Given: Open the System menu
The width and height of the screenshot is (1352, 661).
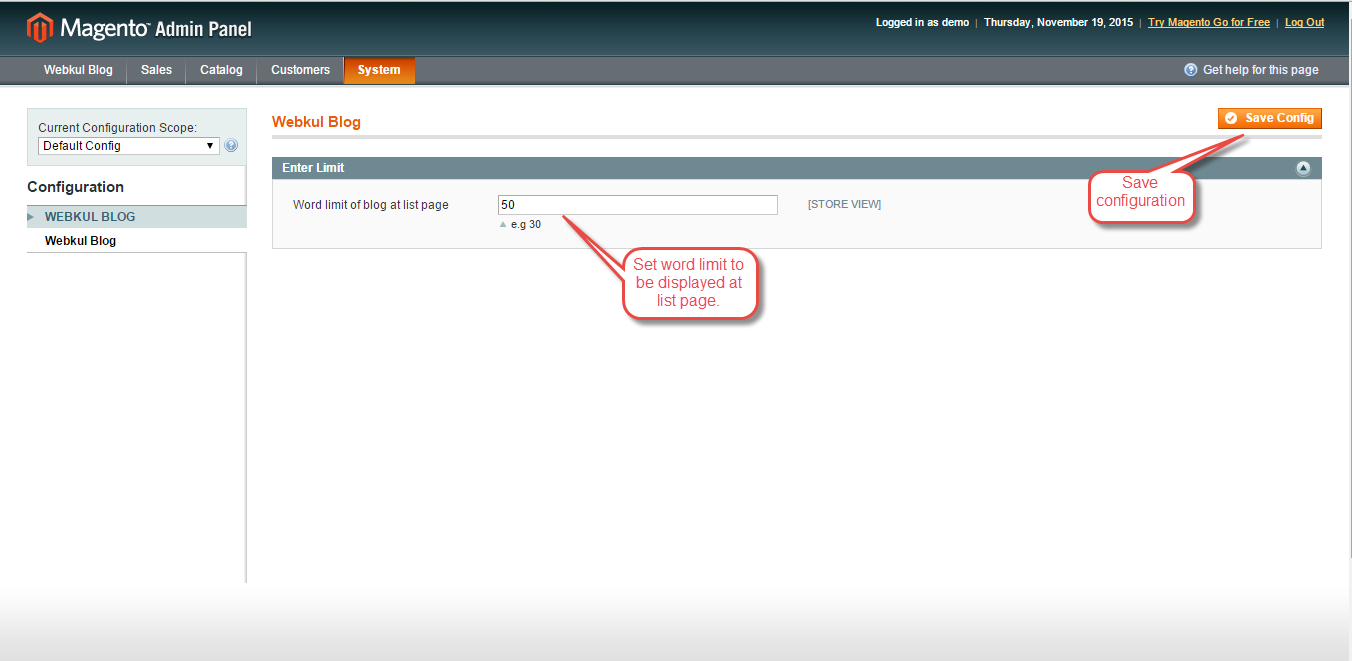Looking at the screenshot, I should [x=379, y=70].
